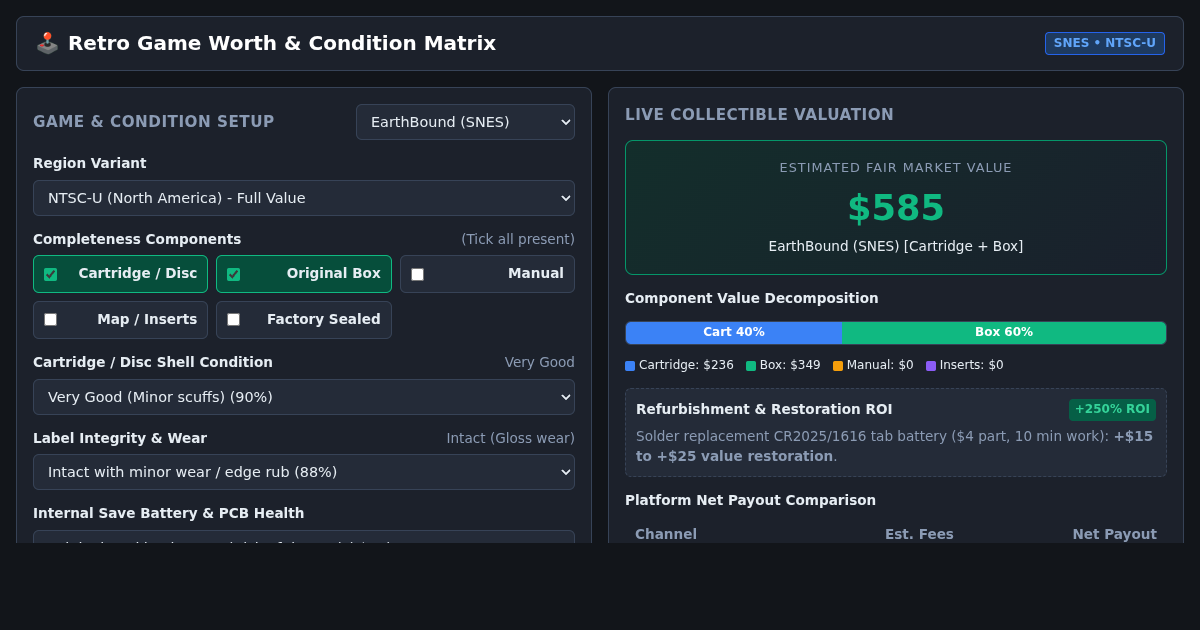
Task: Click the Manual: $0 legend label
Action: click(880, 366)
